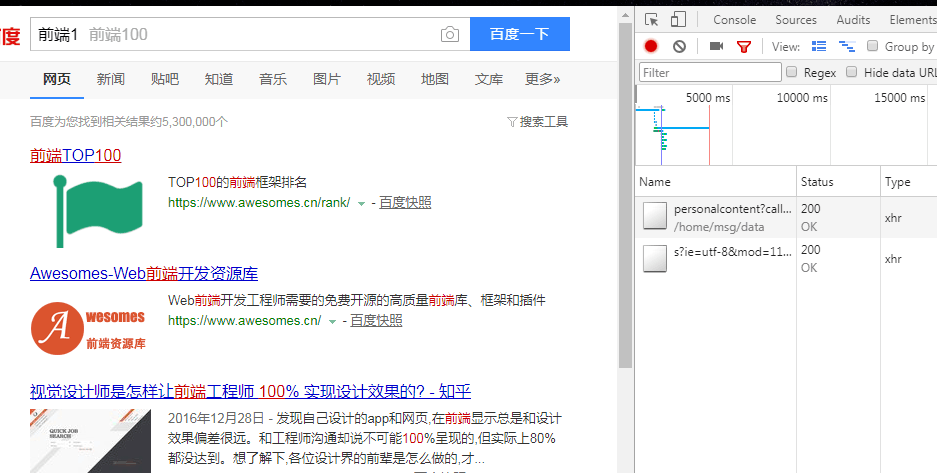Open the 视频 video tab
Image resolution: width=937 pixels, height=473 pixels.
(381, 79)
